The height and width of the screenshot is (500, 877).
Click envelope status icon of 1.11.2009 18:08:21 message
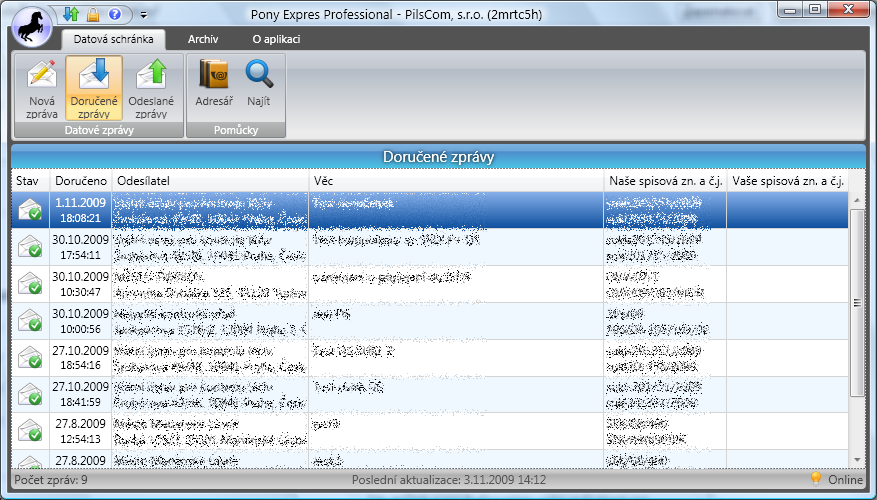[x=30, y=210]
